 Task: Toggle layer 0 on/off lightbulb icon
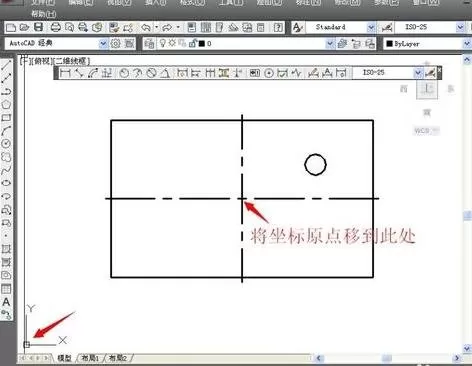pyautogui.click(x=163, y=43)
